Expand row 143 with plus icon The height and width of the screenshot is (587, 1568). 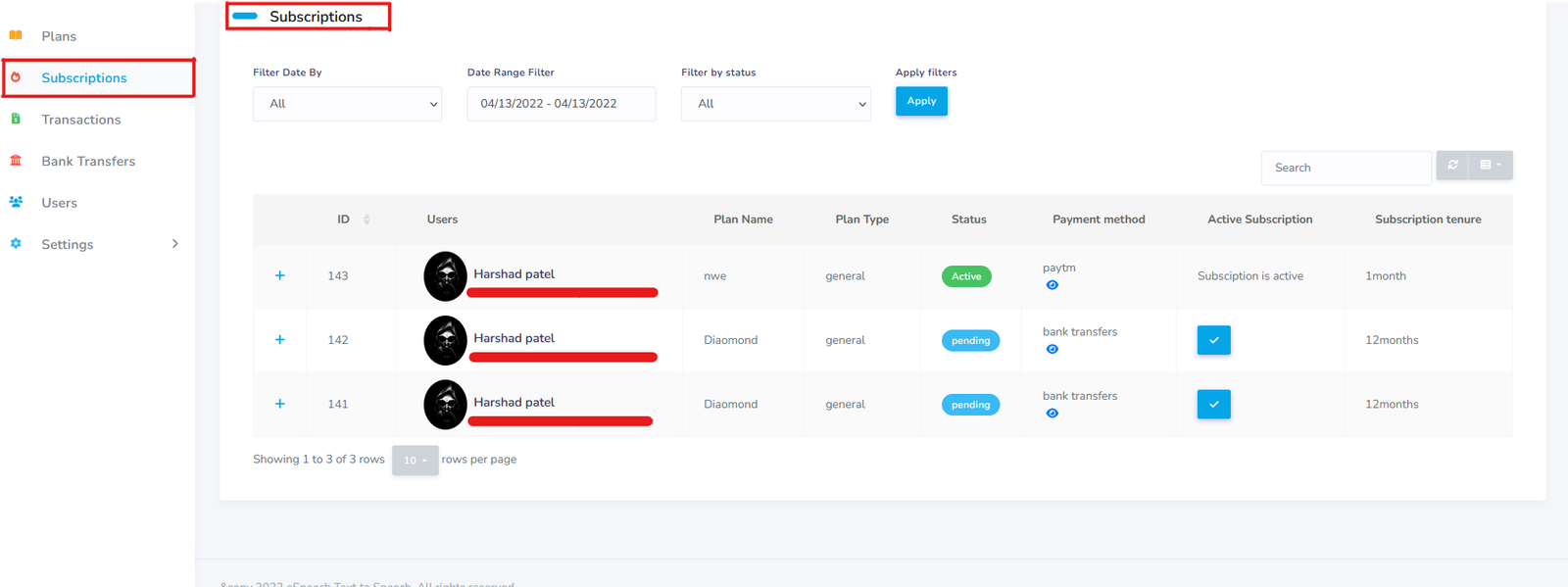279,275
